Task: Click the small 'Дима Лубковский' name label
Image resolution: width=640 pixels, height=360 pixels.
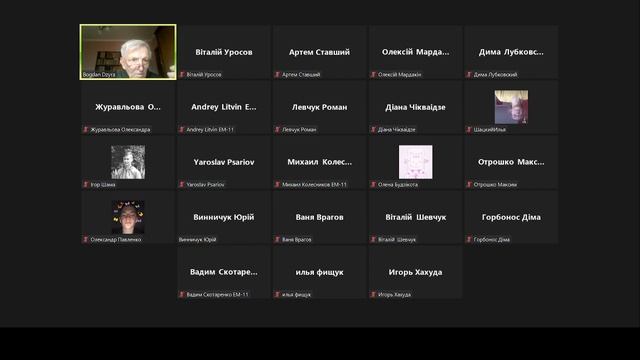Action: [x=496, y=75]
